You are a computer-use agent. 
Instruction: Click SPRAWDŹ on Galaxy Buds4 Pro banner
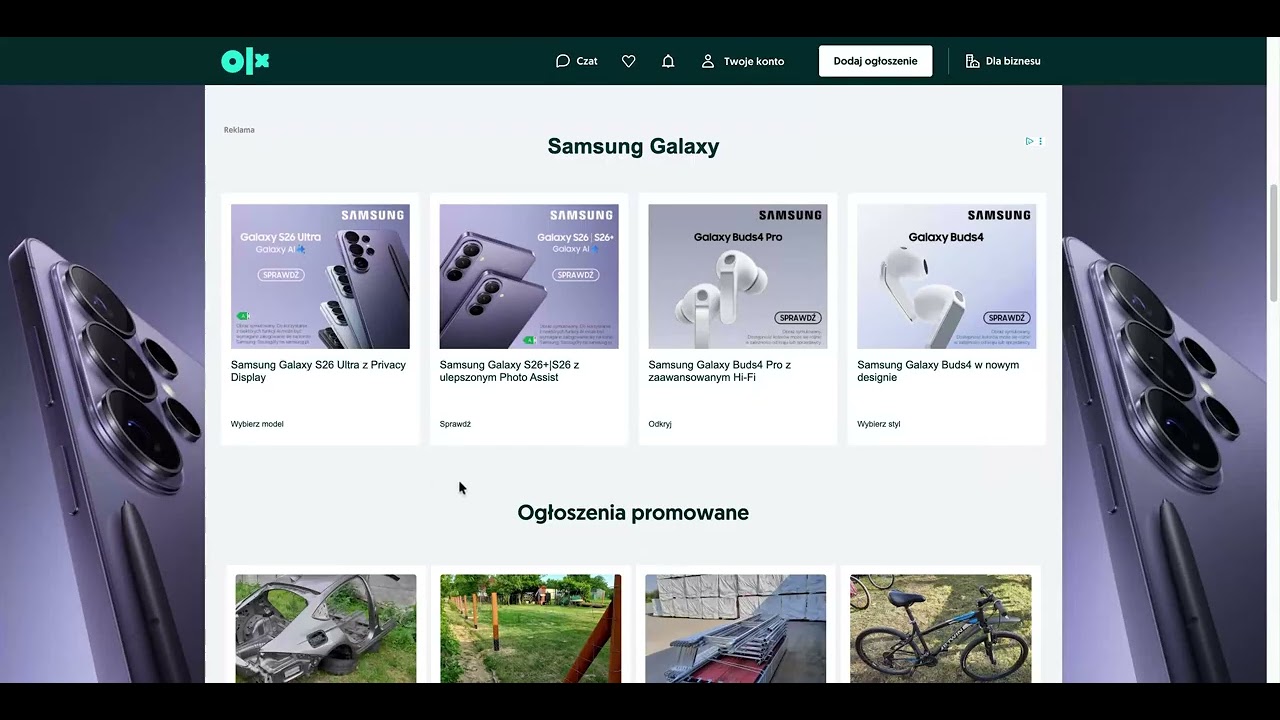[x=798, y=318]
